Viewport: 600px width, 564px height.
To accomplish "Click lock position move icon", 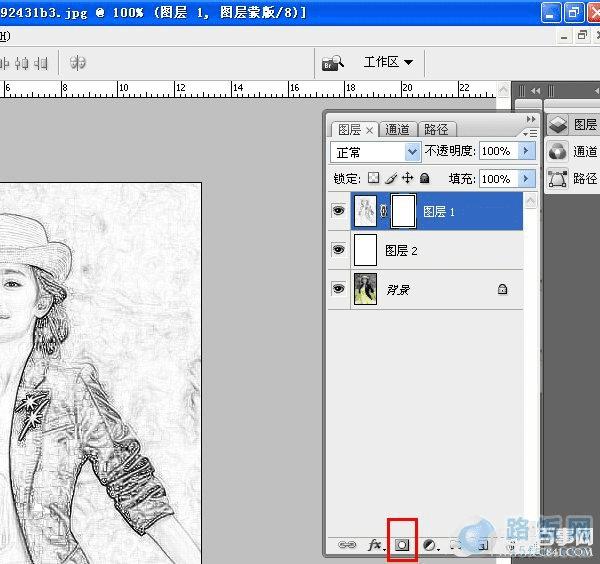I will (x=407, y=179).
